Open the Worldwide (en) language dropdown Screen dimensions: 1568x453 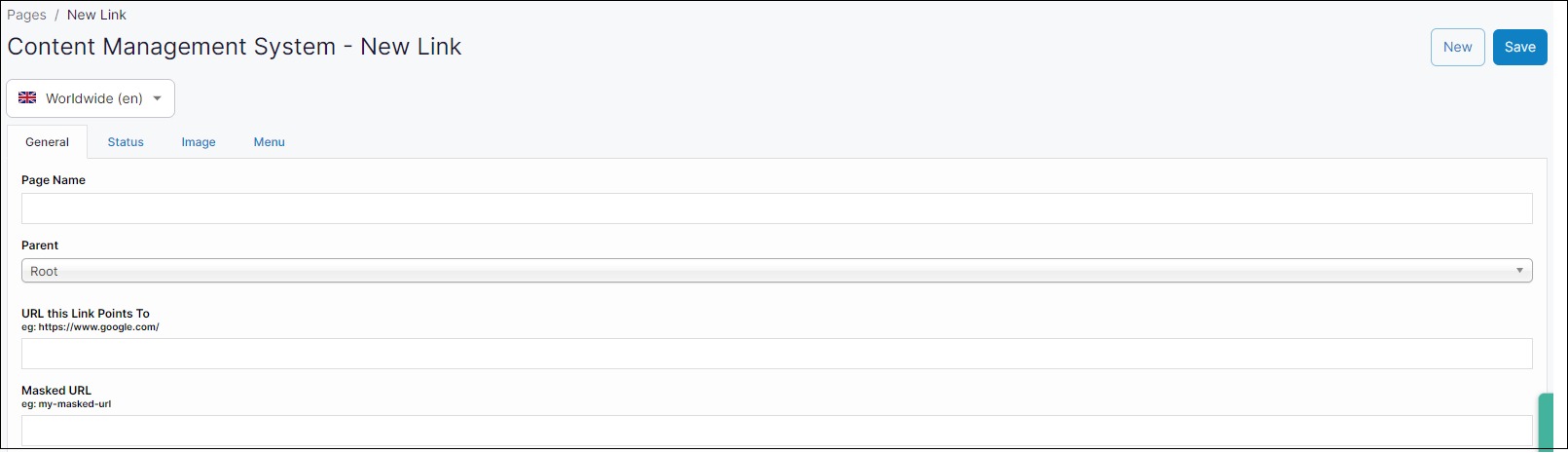[91, 98]
